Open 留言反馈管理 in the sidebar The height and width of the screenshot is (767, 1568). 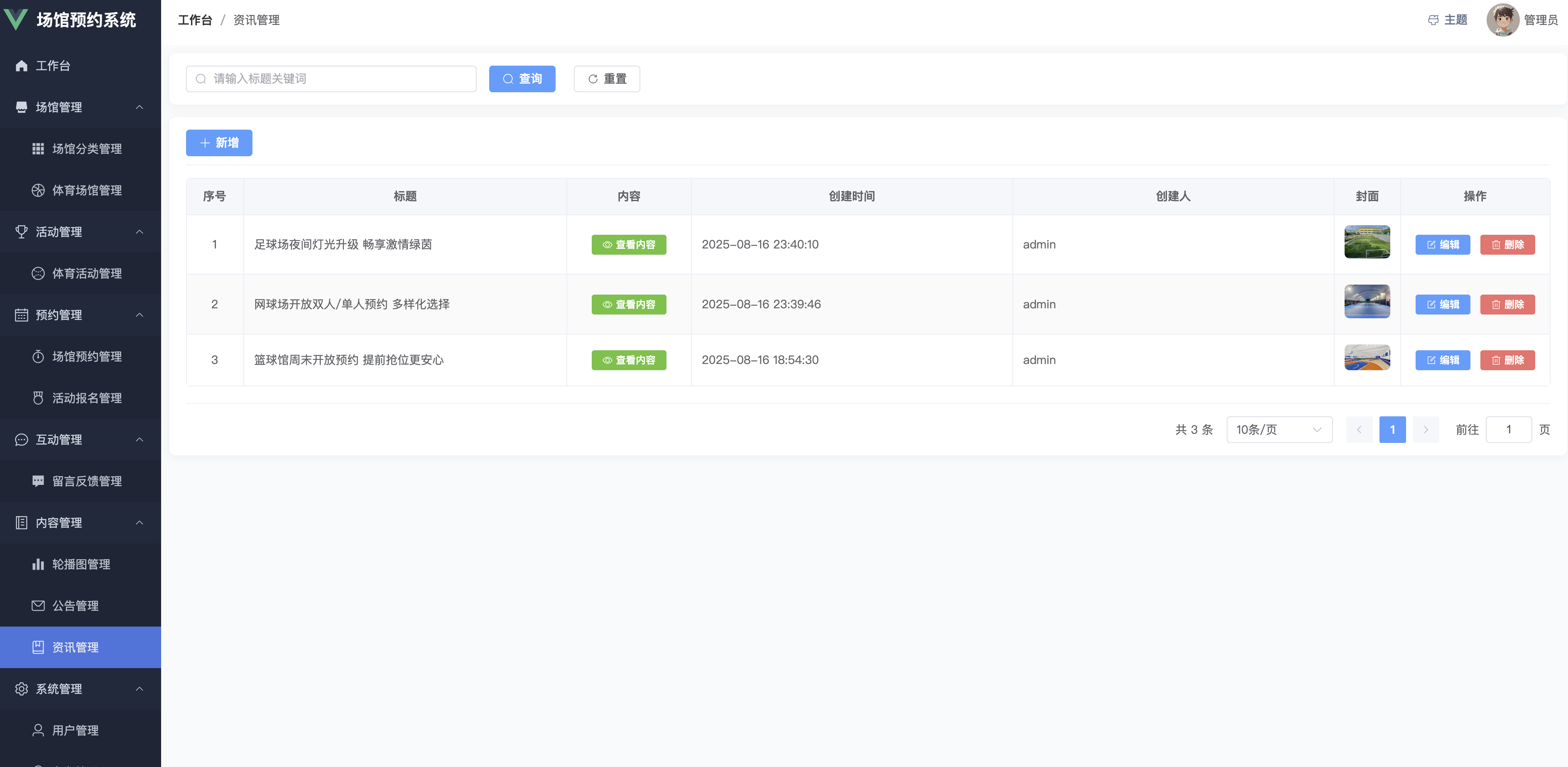86,481
